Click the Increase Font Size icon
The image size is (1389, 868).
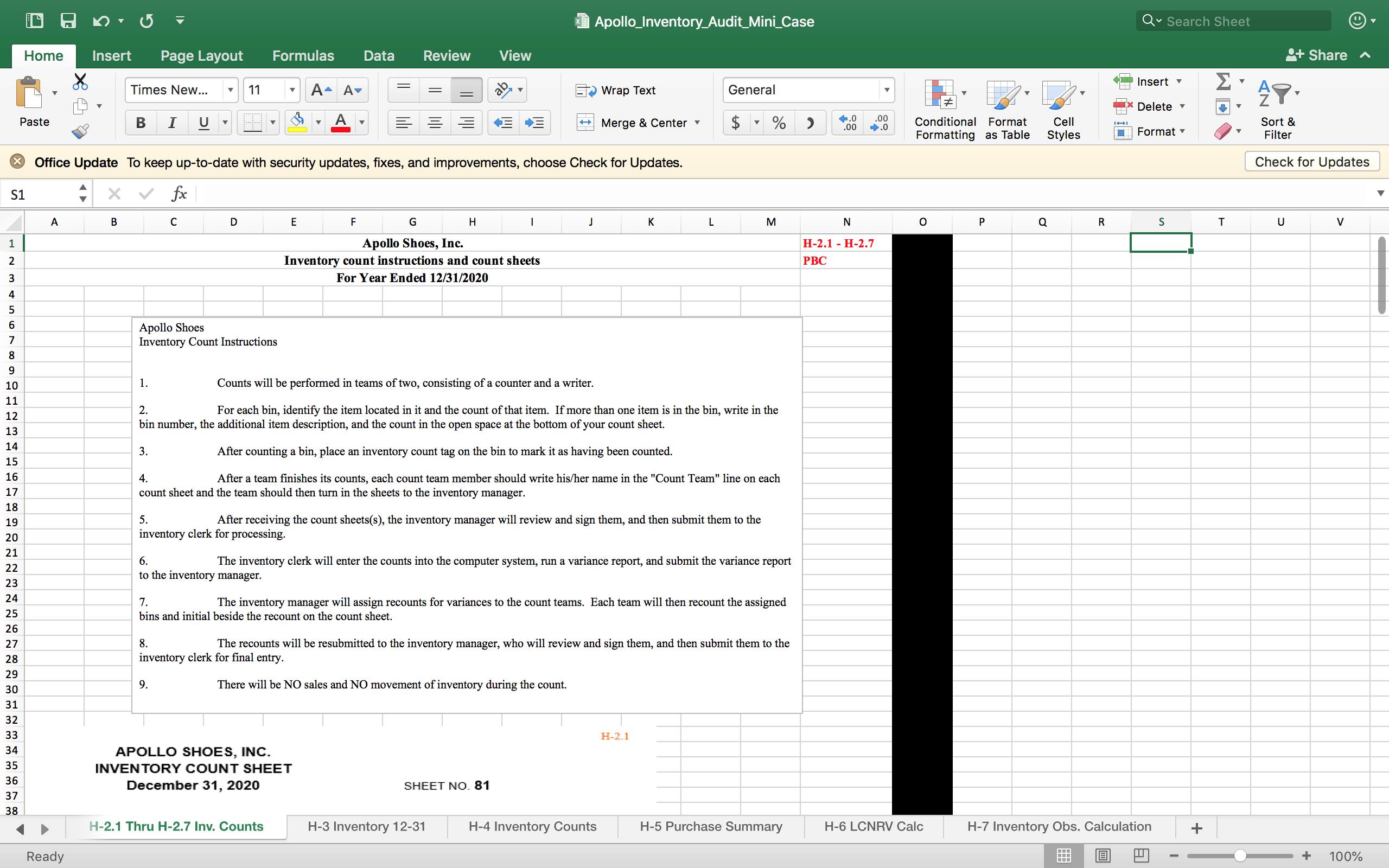(321, 90)
